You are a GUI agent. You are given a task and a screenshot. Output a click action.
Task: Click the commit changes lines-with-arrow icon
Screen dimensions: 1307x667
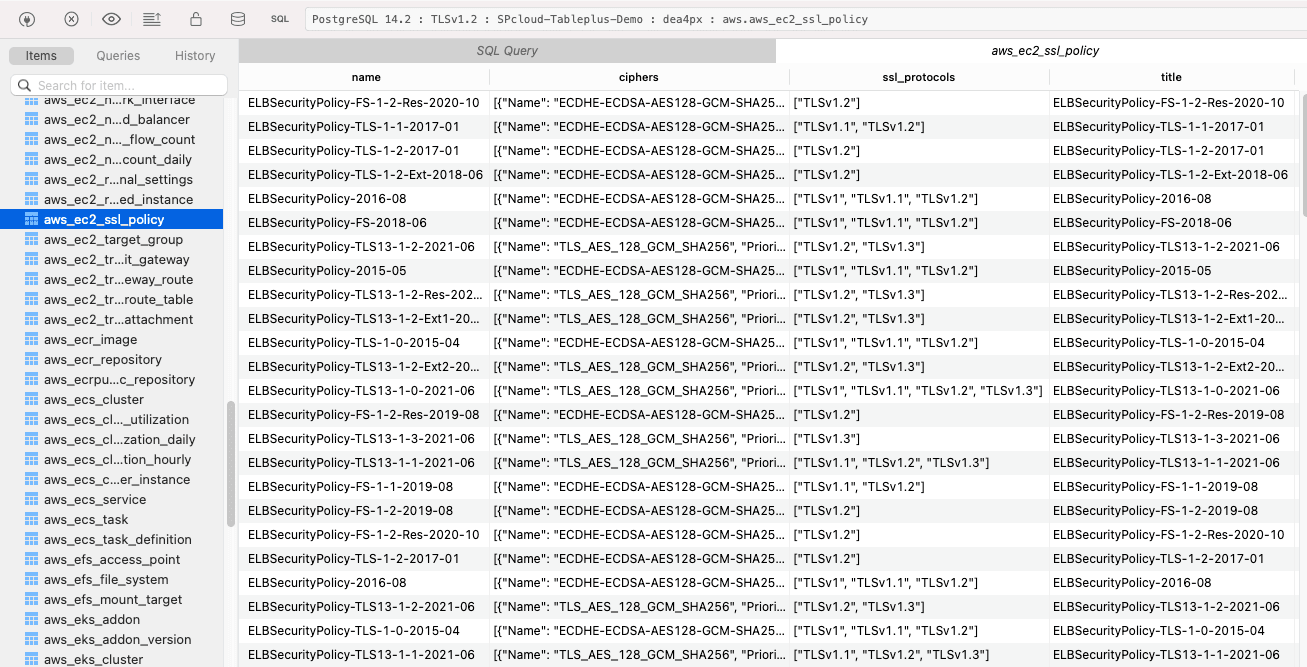(x=152, y=19)
